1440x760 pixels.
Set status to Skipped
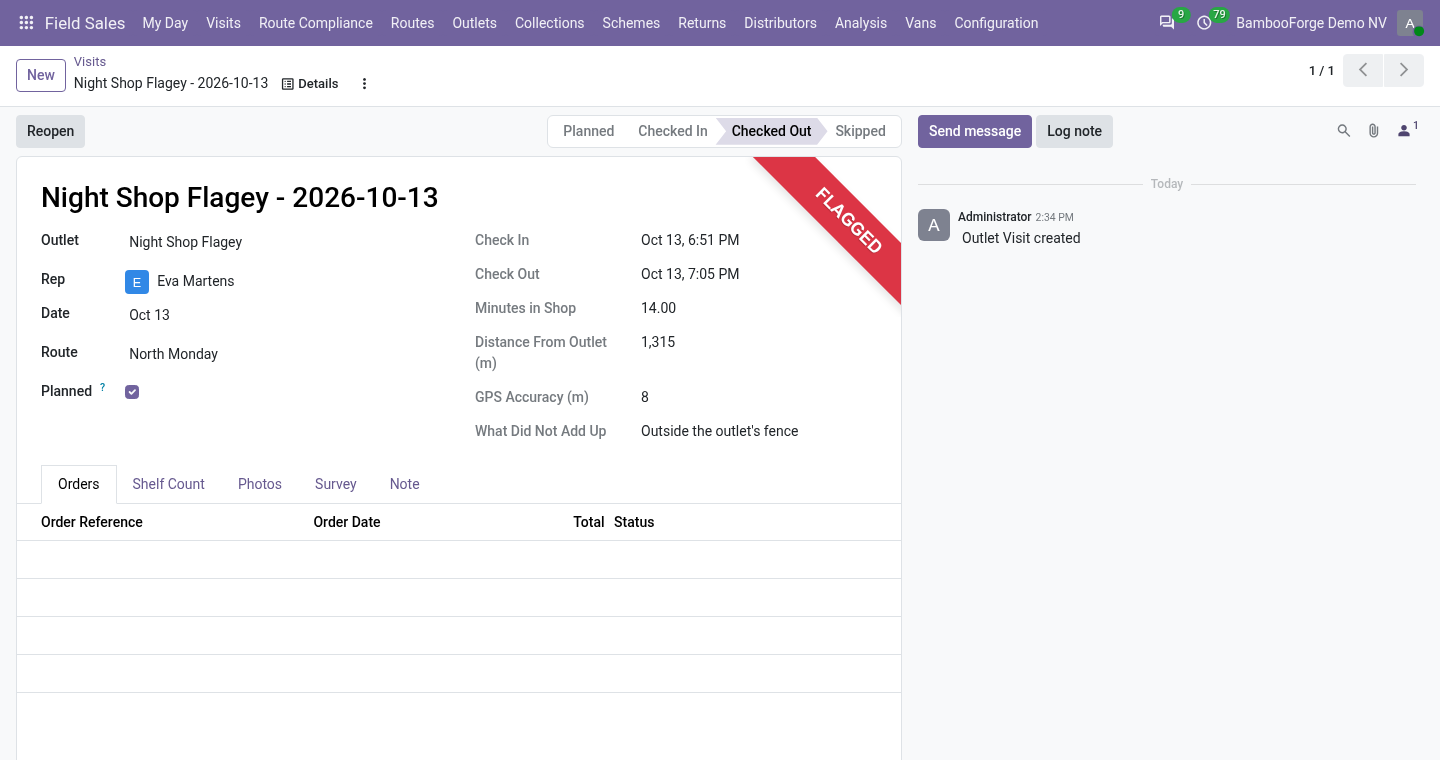861,131
